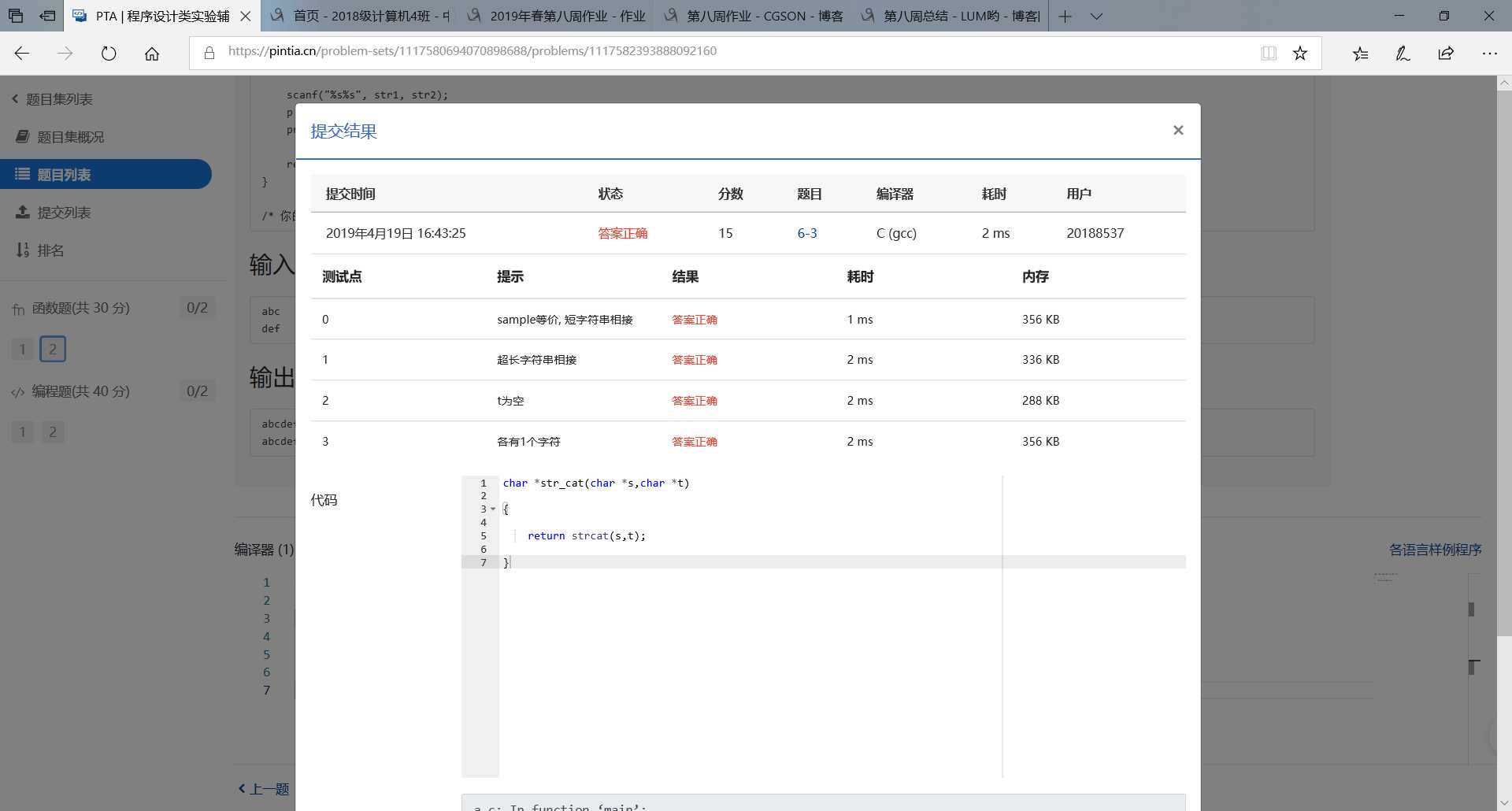This screenshot has width=1512, height=811.
Task: Click the score value 15
Action: tap(725, 233)
